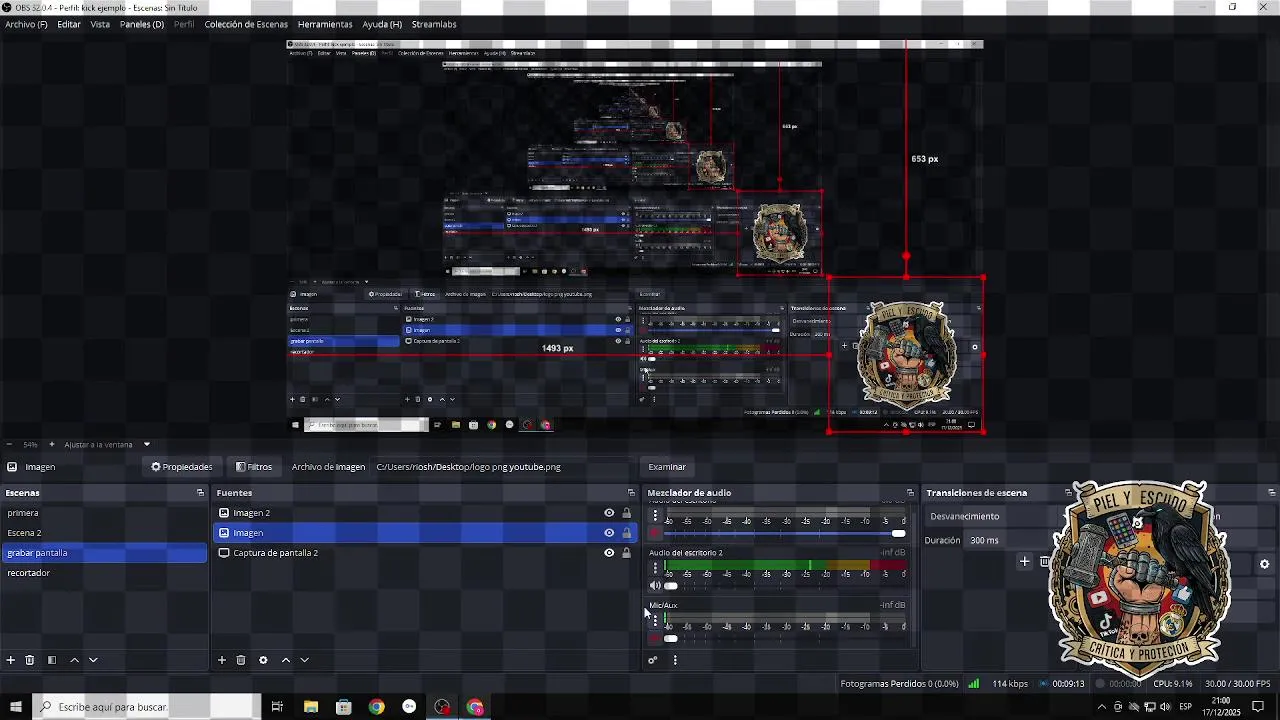The height and width of the screenshot is (720, 1280).
Task: Toggle lock on Imagen 2 source
Action: tap(627, 513)
